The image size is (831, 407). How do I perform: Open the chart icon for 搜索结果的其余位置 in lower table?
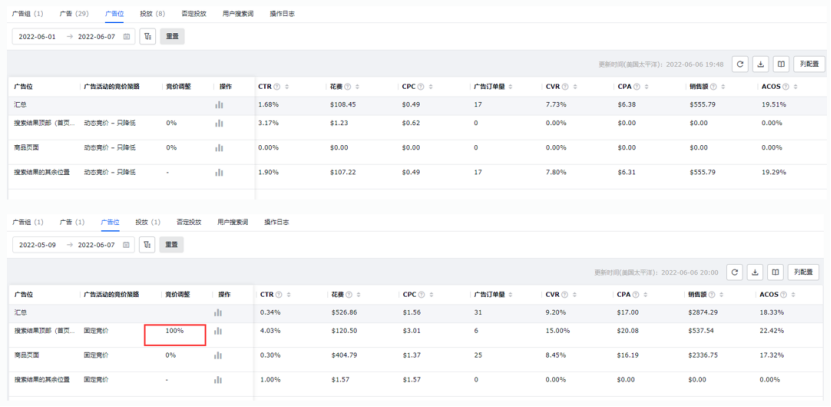[x=218, y=380]
